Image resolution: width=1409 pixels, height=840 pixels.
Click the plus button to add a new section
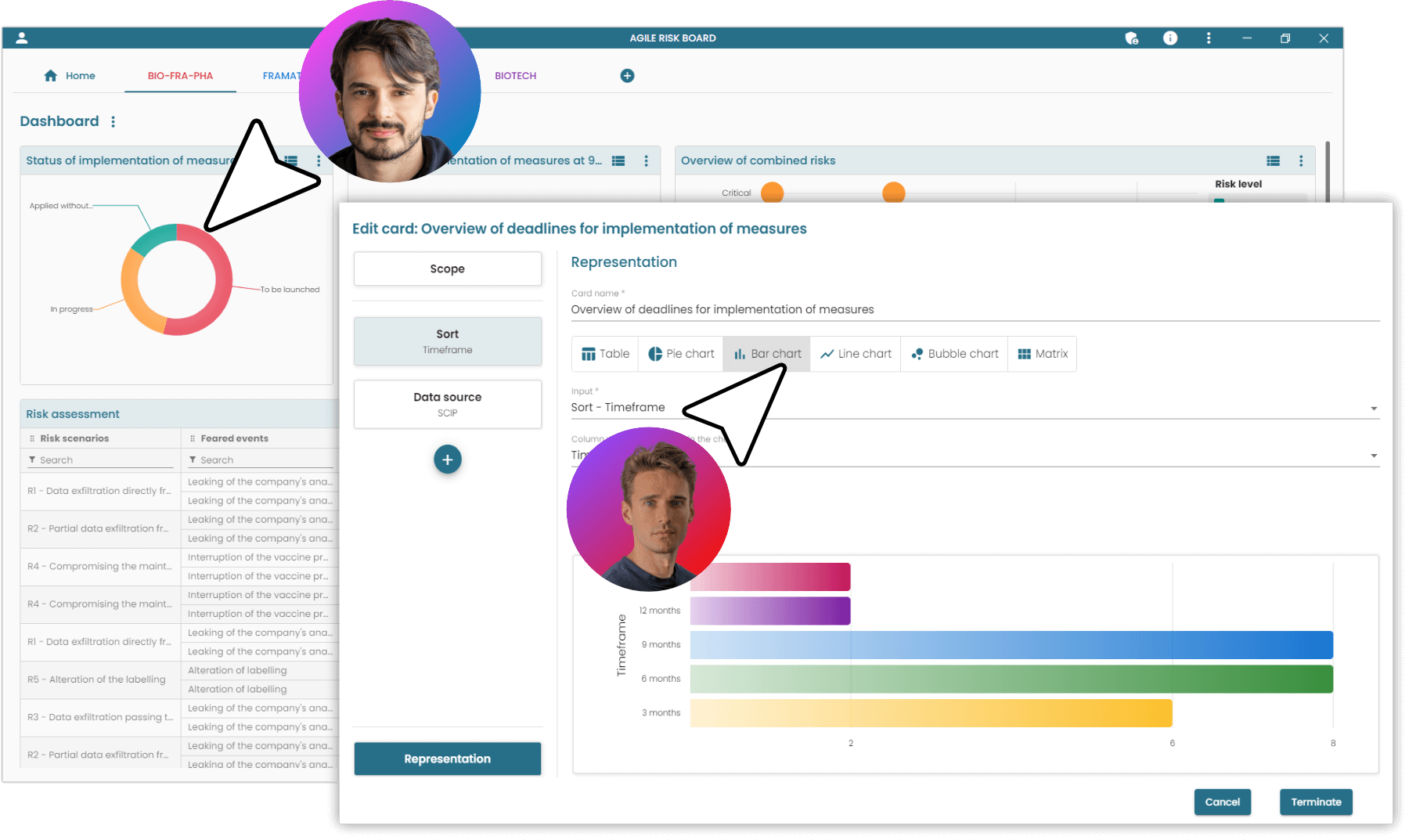pyautogui.click(x=447, y=460)
